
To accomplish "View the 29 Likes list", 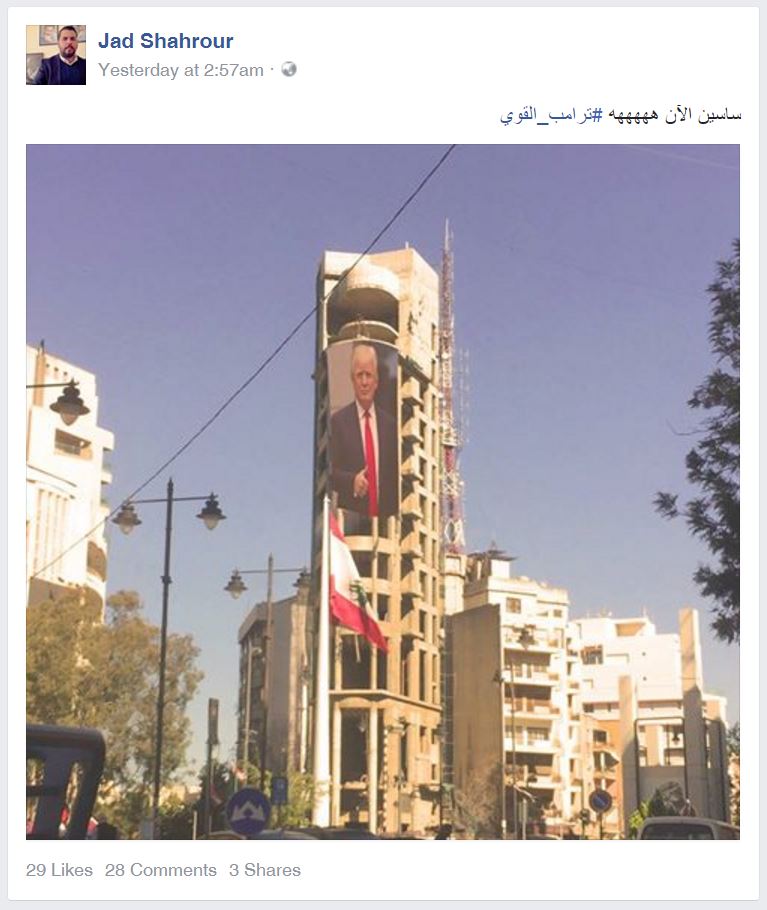I will point(59,870).
